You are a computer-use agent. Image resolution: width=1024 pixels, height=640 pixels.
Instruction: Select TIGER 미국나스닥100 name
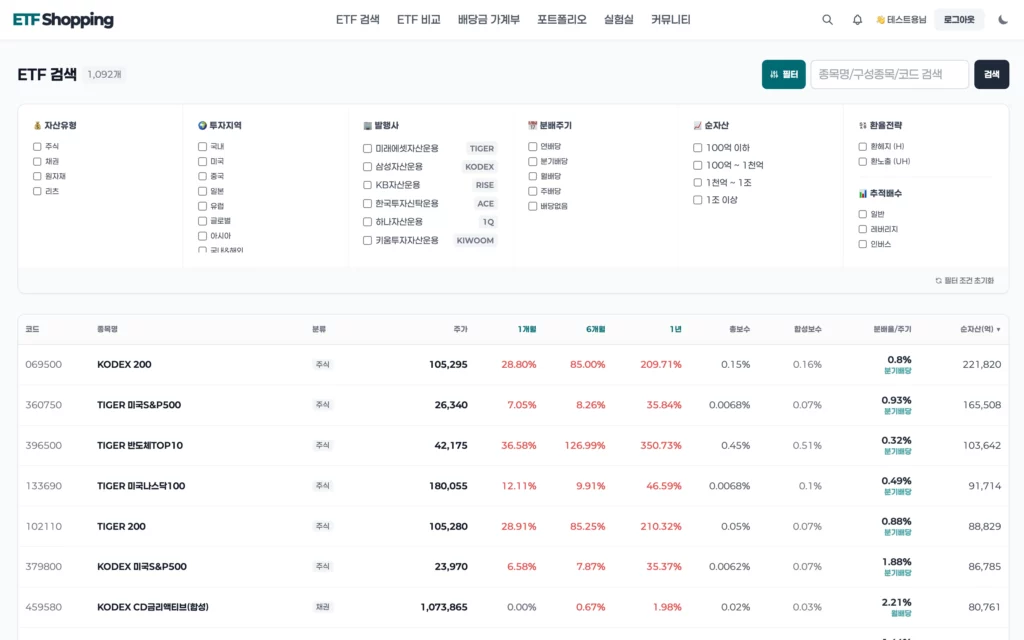pyautogui.click(x=141, y=486)
